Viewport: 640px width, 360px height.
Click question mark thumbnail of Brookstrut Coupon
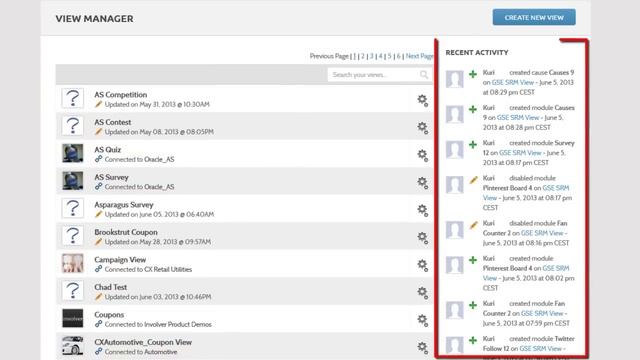tap(73, 236)
